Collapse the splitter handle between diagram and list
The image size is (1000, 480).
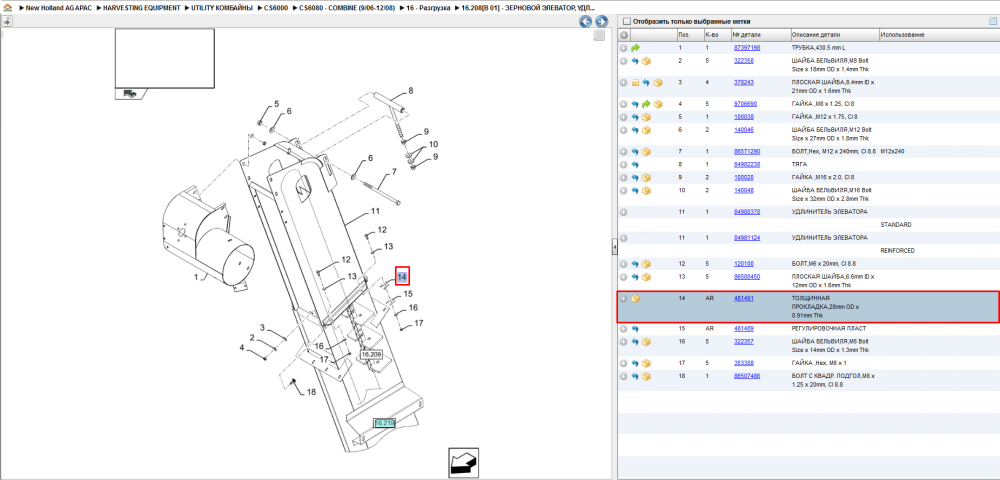[615, 245]
